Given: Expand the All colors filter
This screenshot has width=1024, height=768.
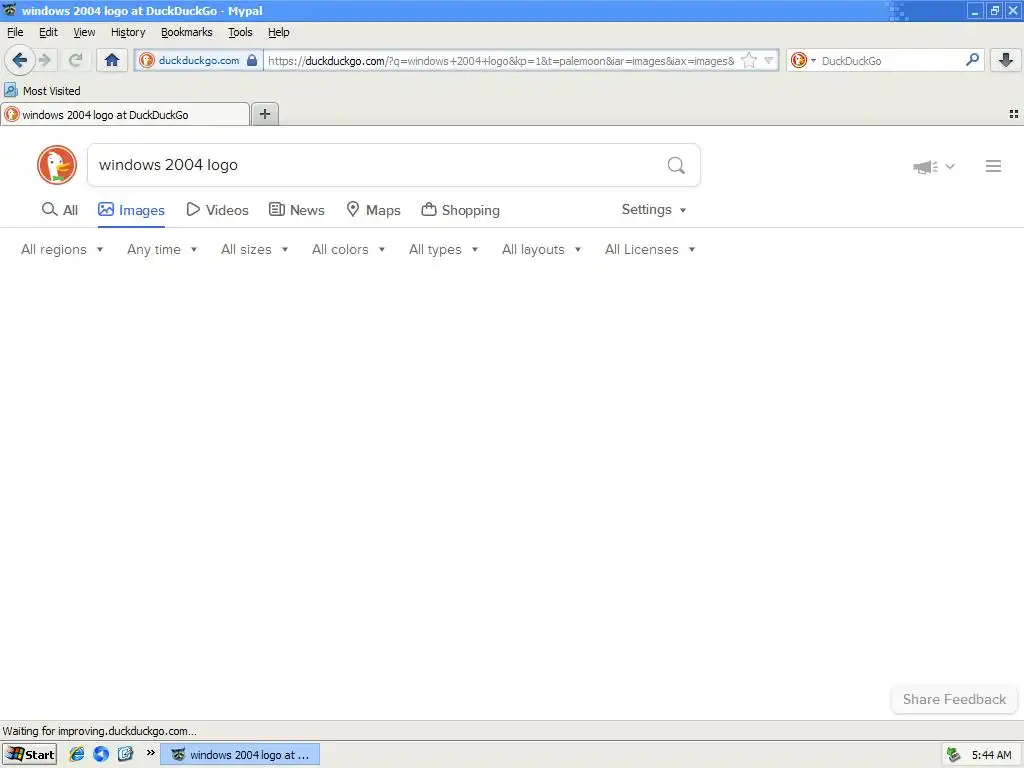Looking at the screenshot, I should coord(349,249).
